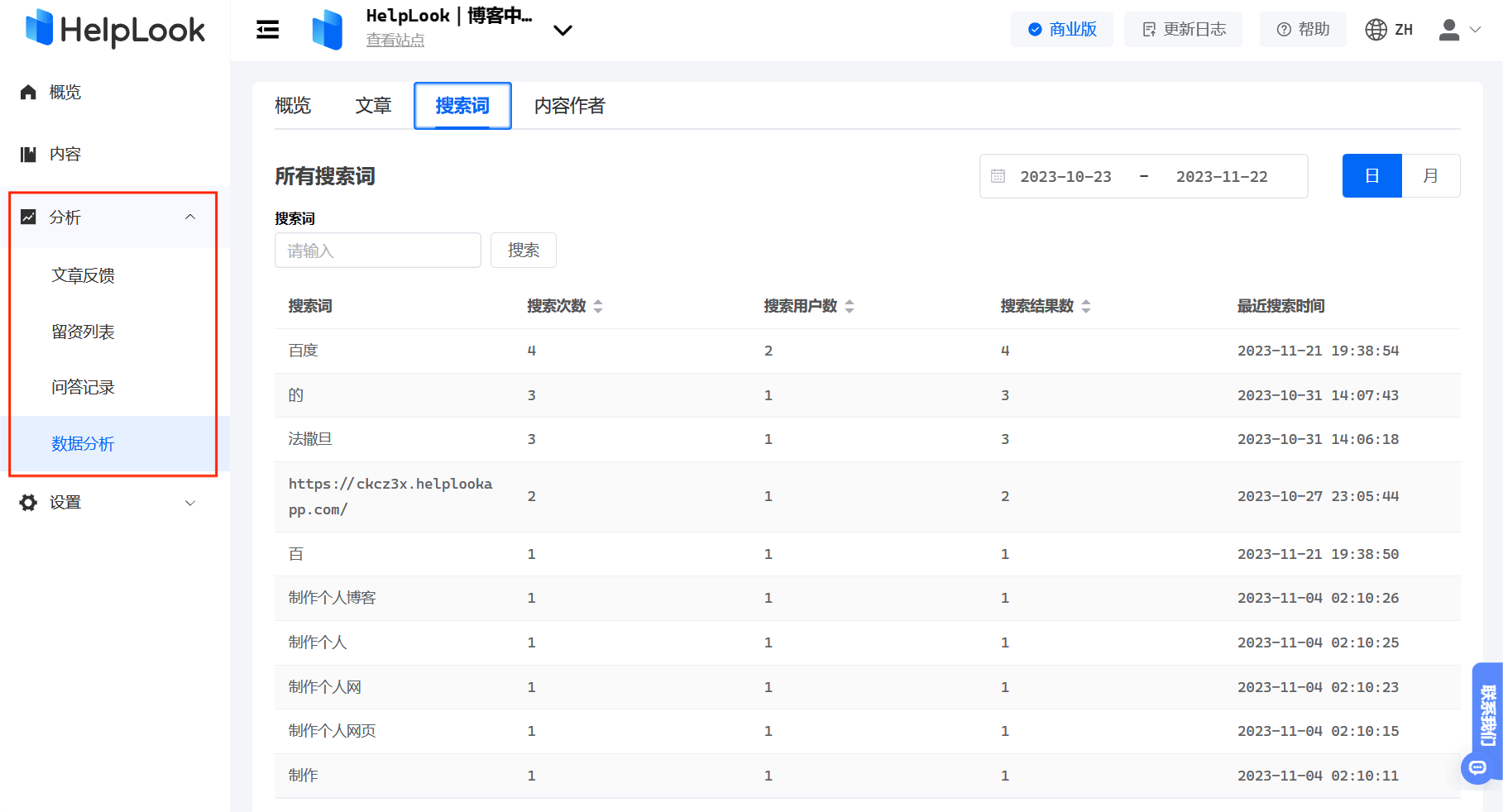This screenshot has width=1503, height=812.
Task: Click the book icon beside 内容
Action: click(28, 154)
